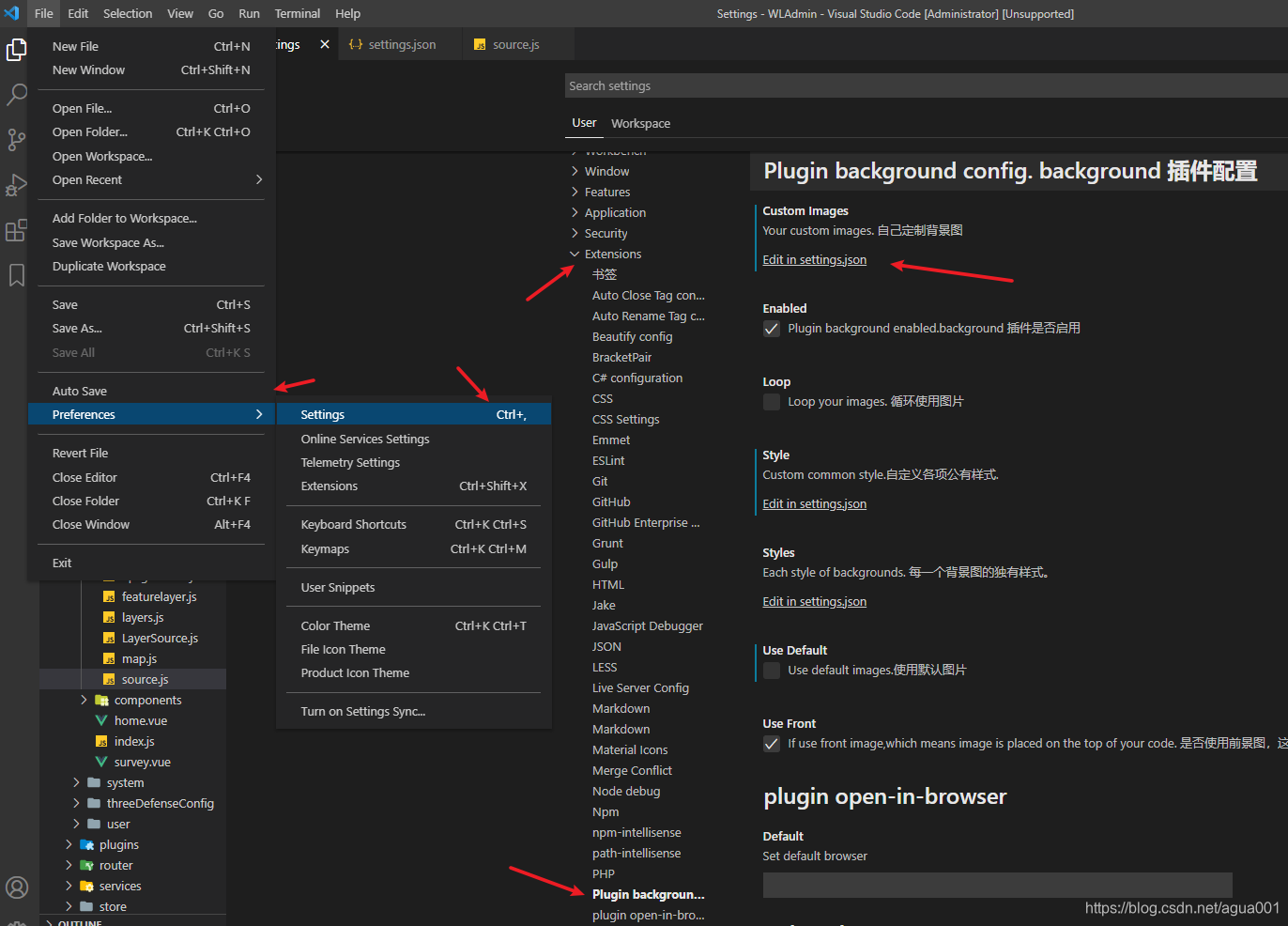
Task: Expand the Window settings category
Action: point(575,171)
